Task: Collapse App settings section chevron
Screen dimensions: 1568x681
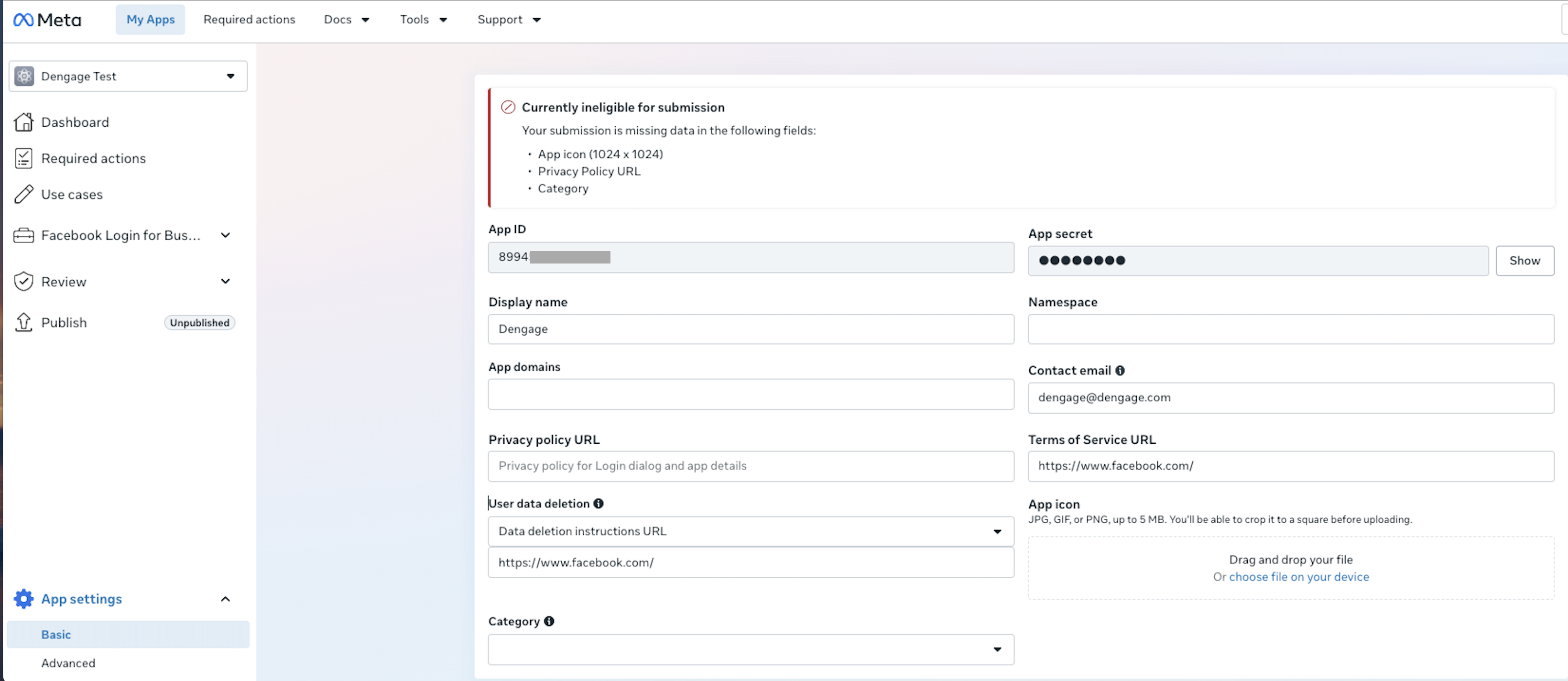Action: [225, 599]
